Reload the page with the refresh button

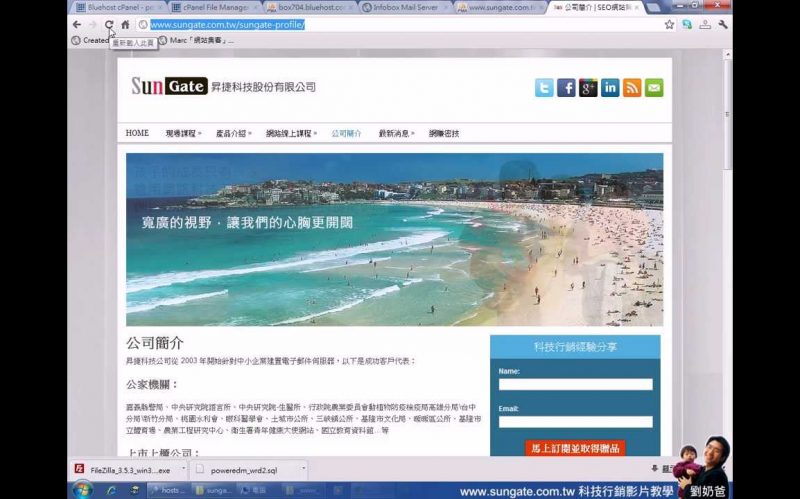point(109,24)
